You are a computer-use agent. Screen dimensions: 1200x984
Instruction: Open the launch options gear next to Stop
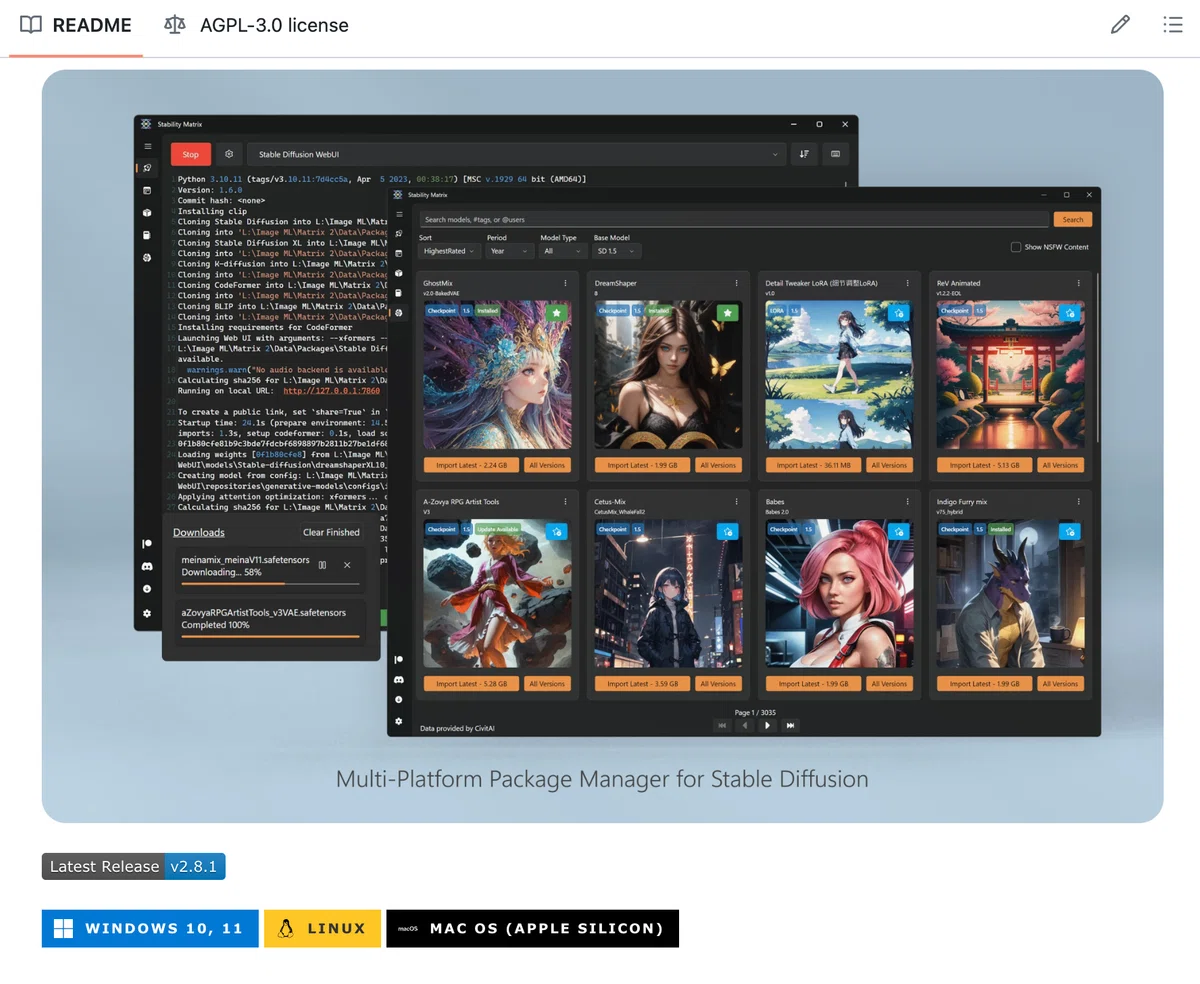(229, 154)
